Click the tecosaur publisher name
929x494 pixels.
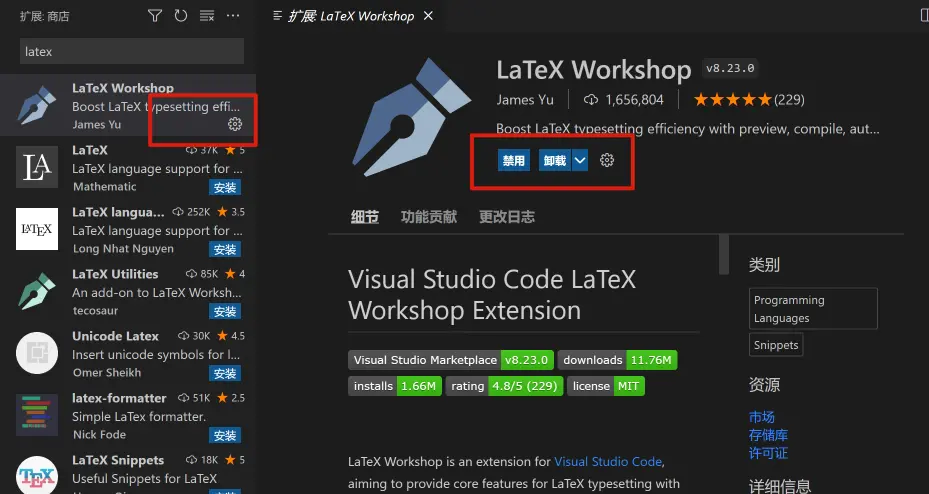[x=95, y=310]
